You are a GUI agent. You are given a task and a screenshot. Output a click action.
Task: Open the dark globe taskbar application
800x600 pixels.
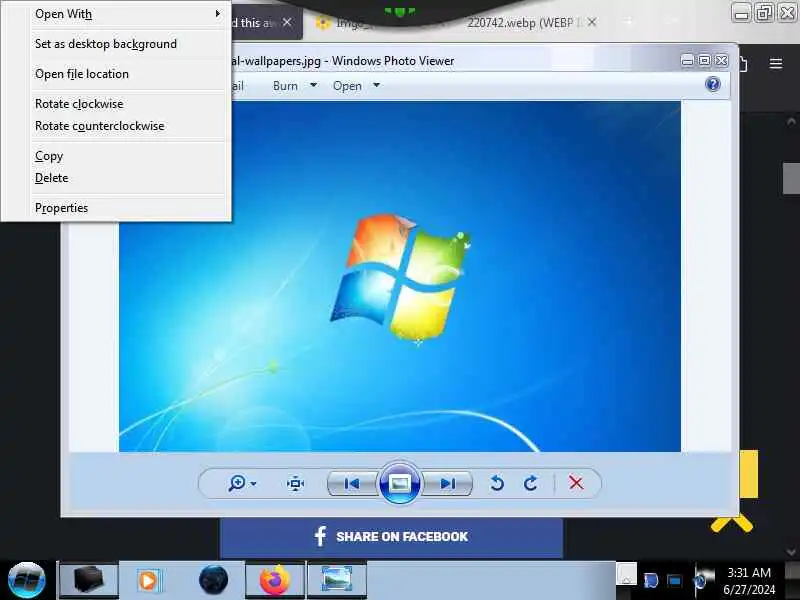pos(213,580)
